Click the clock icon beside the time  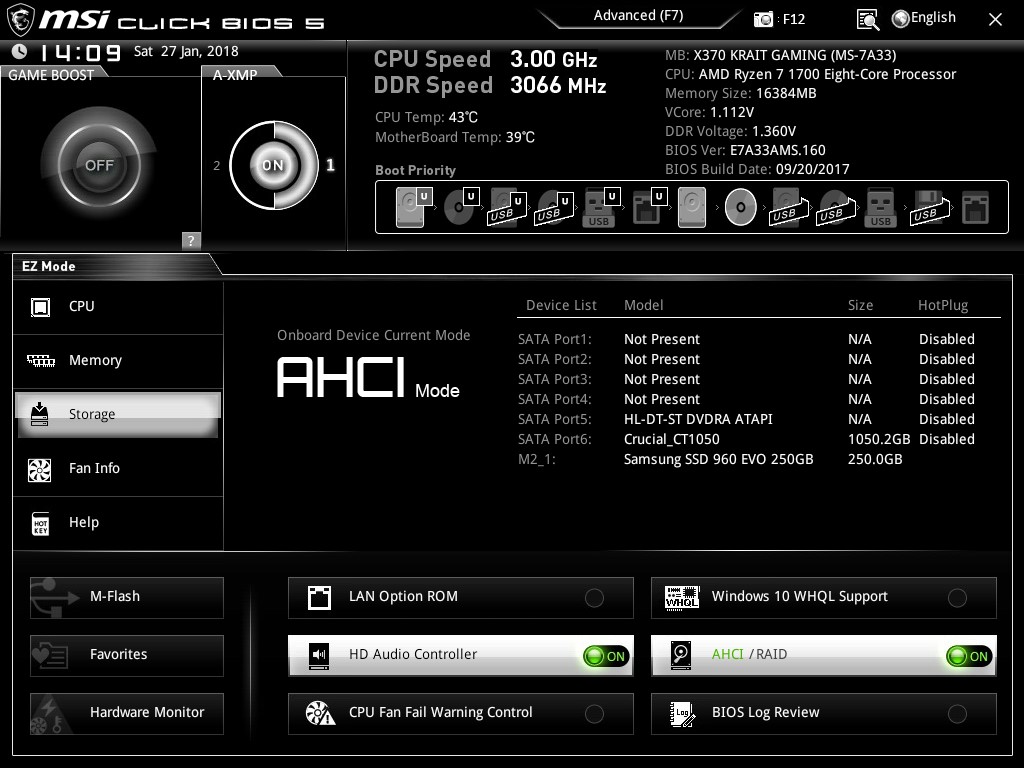pyautogui.click(x=20, y=51)
